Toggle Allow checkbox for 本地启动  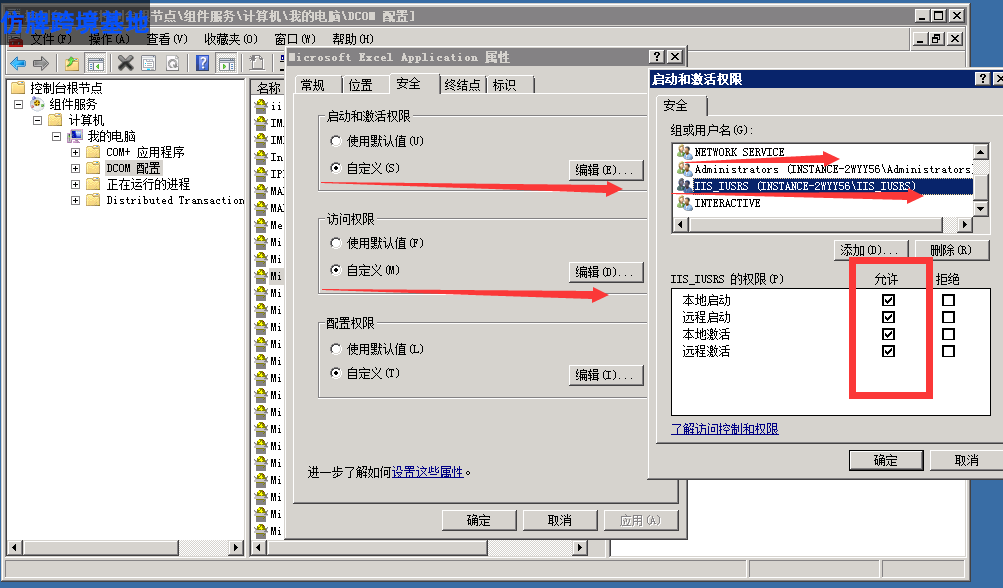(888, 300)
